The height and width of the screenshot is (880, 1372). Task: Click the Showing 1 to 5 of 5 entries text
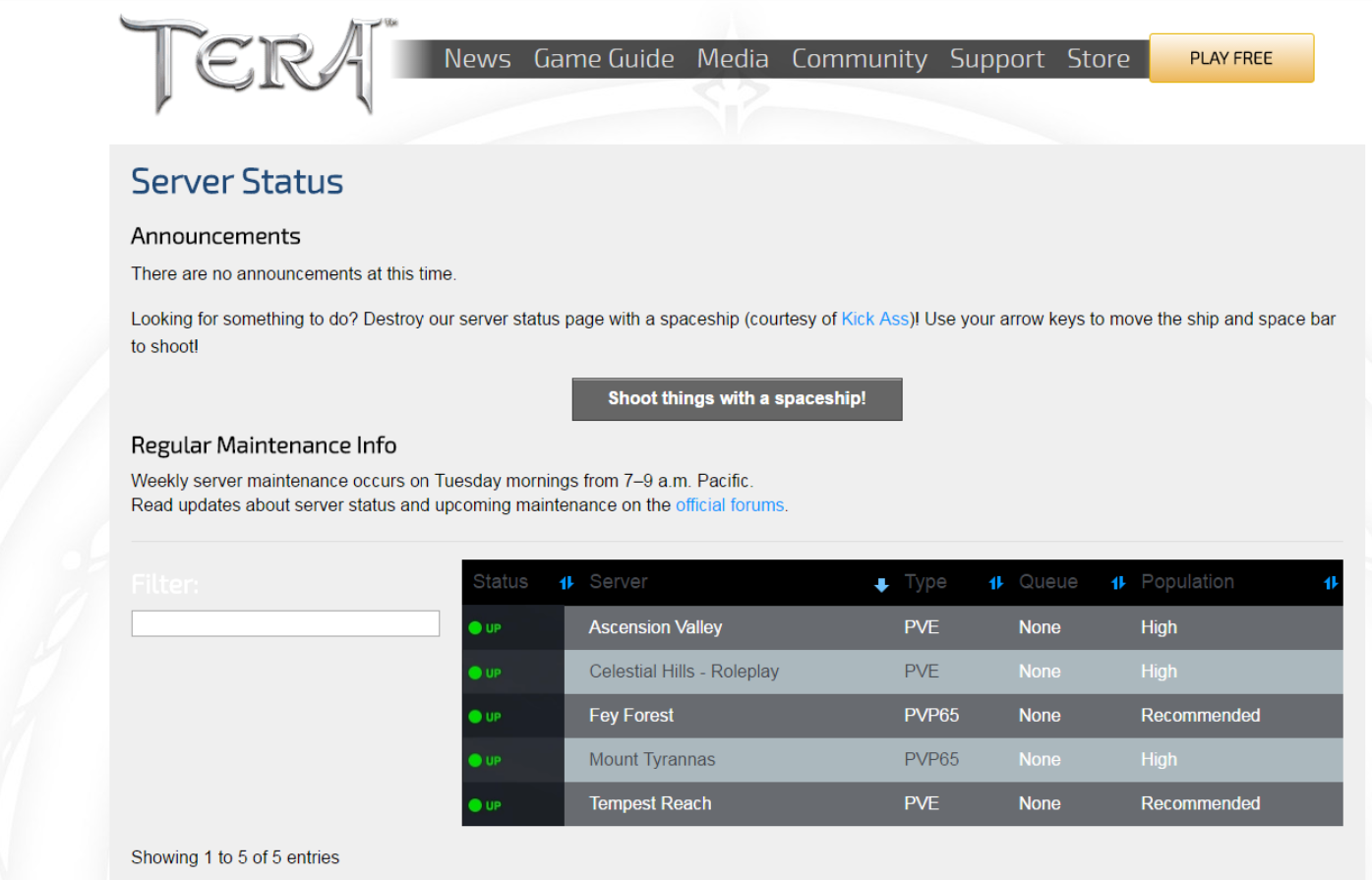click(x=235, y=857)
